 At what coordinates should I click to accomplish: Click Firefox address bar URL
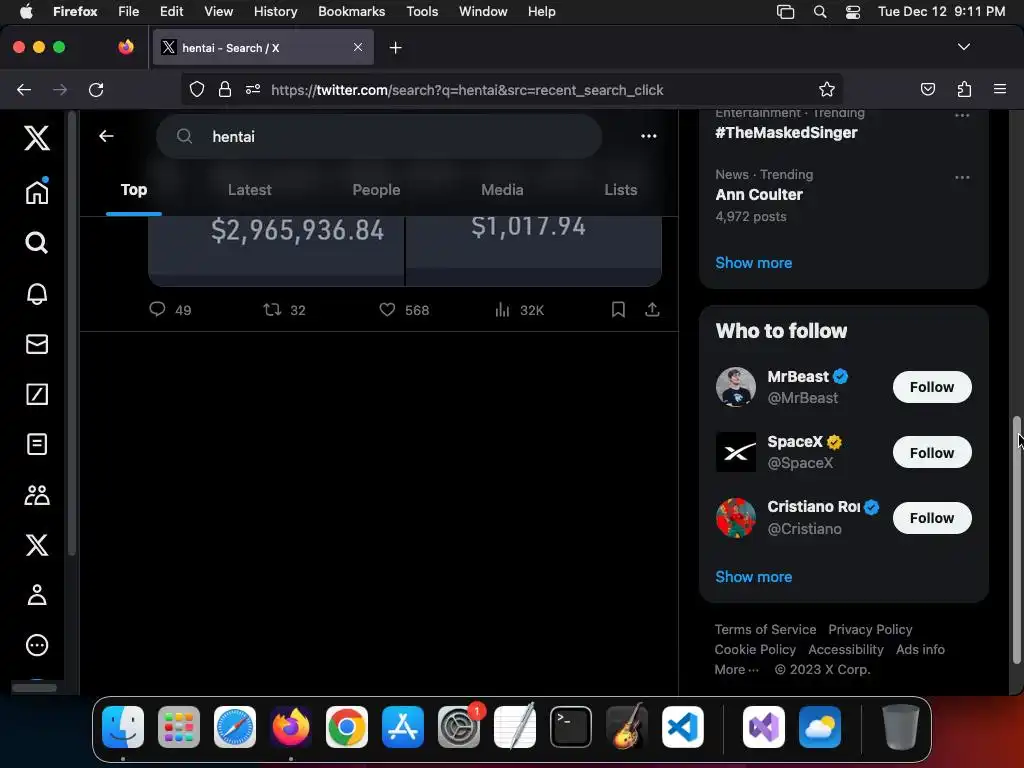467,90
